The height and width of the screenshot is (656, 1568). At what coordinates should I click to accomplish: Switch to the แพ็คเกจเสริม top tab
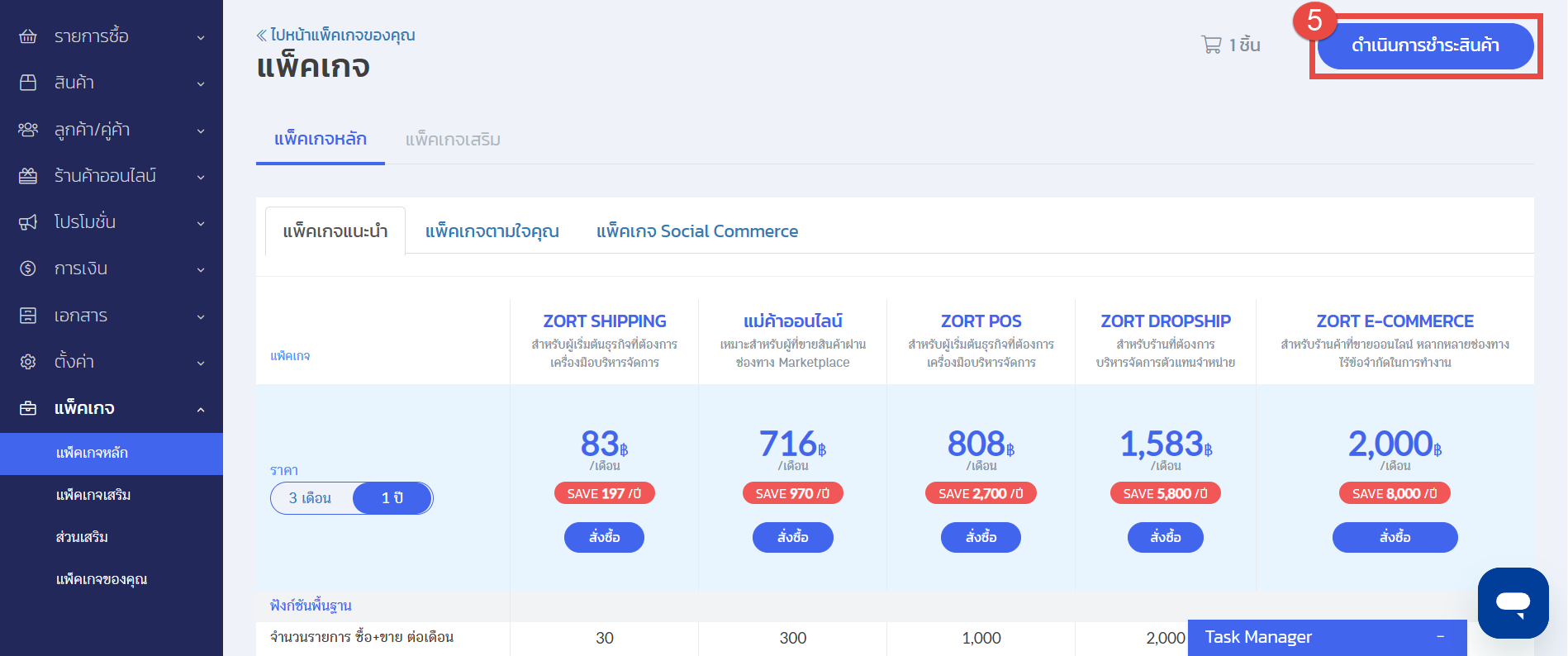(x=453, y=140)
